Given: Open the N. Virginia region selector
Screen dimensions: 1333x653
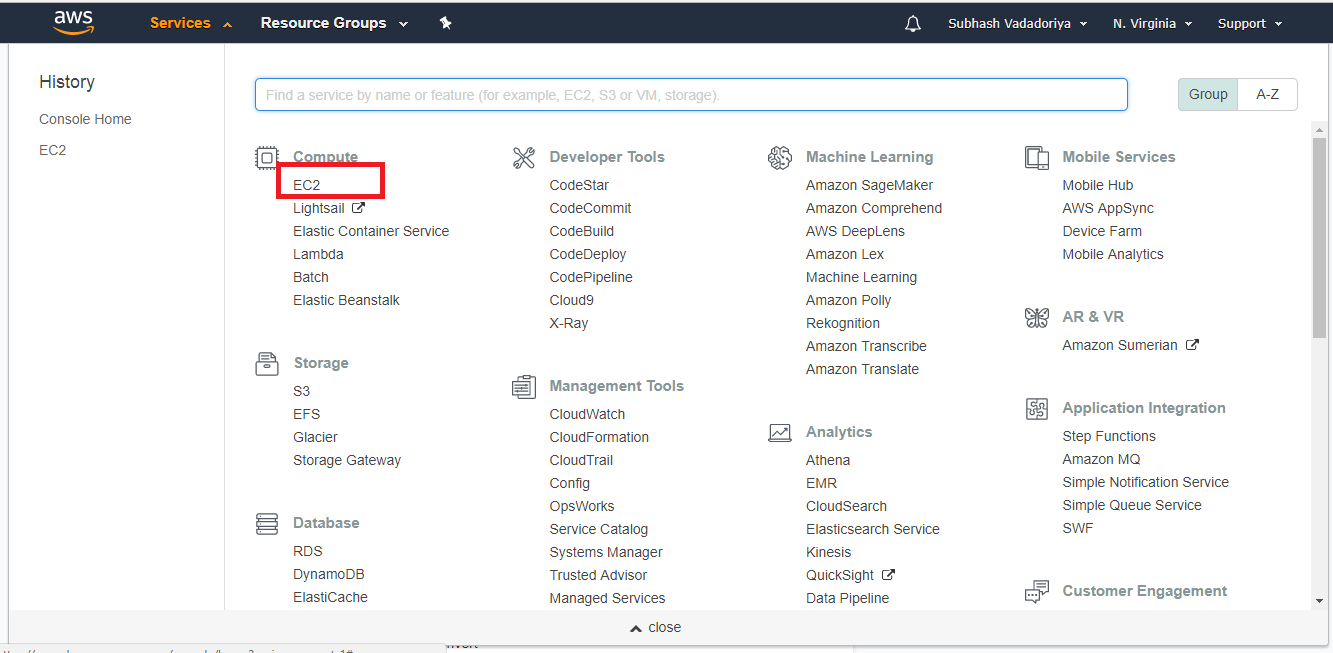Looking at the screenshot, I should coord(1152,23).
